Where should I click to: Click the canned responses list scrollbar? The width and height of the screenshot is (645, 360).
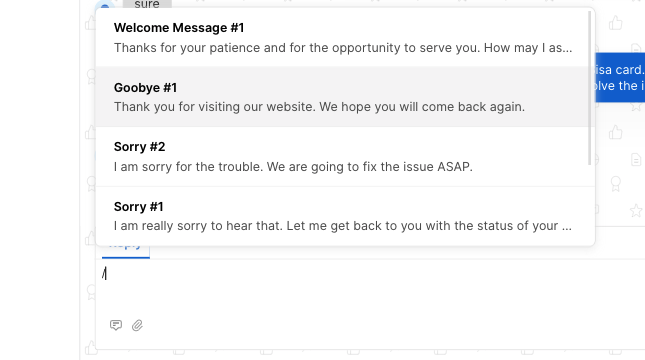(x=589, y=88)
